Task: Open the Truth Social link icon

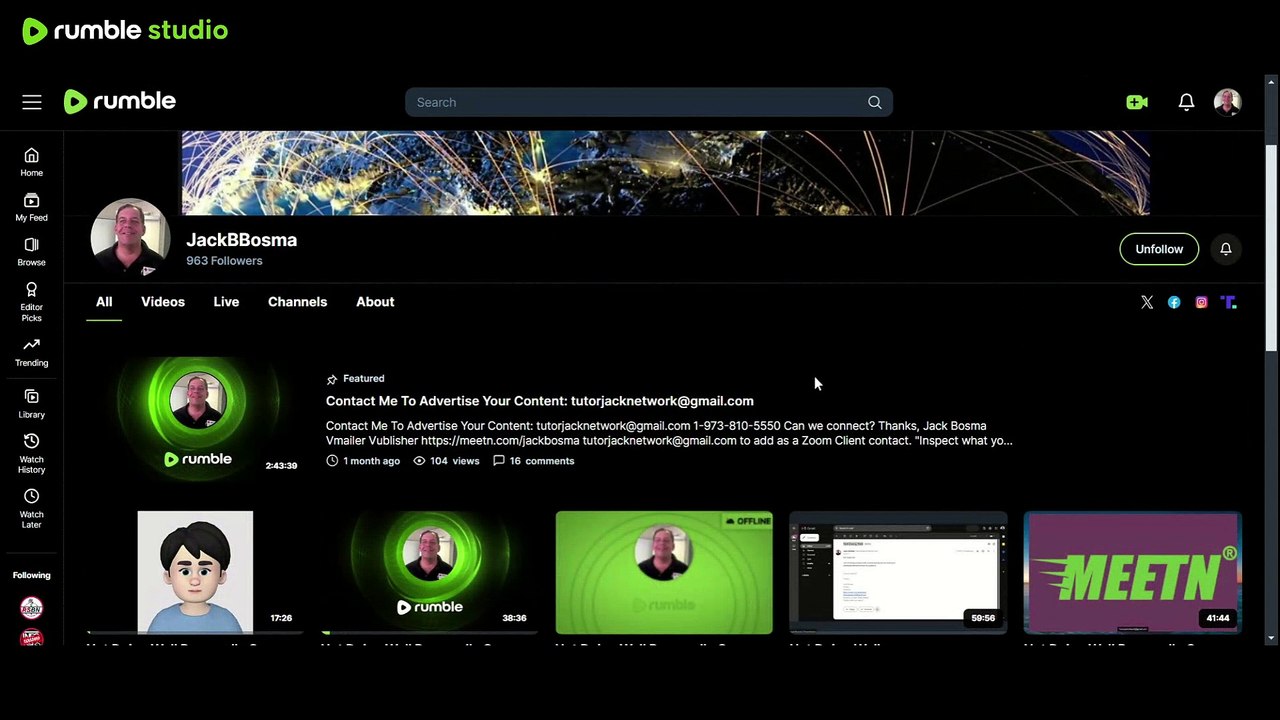Action: click(1229, 302)
